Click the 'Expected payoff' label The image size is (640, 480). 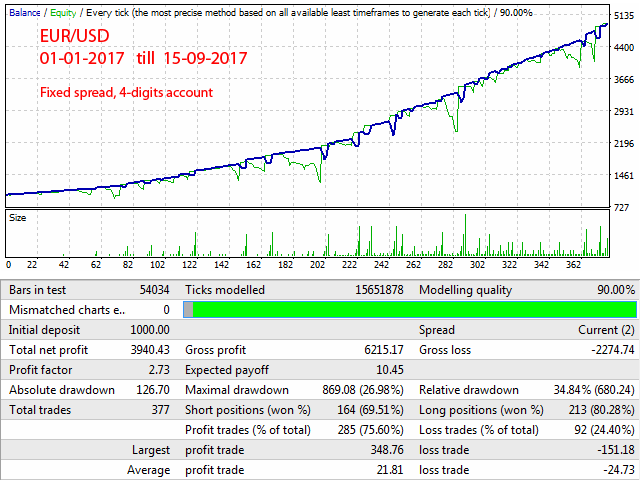[227, 370]
